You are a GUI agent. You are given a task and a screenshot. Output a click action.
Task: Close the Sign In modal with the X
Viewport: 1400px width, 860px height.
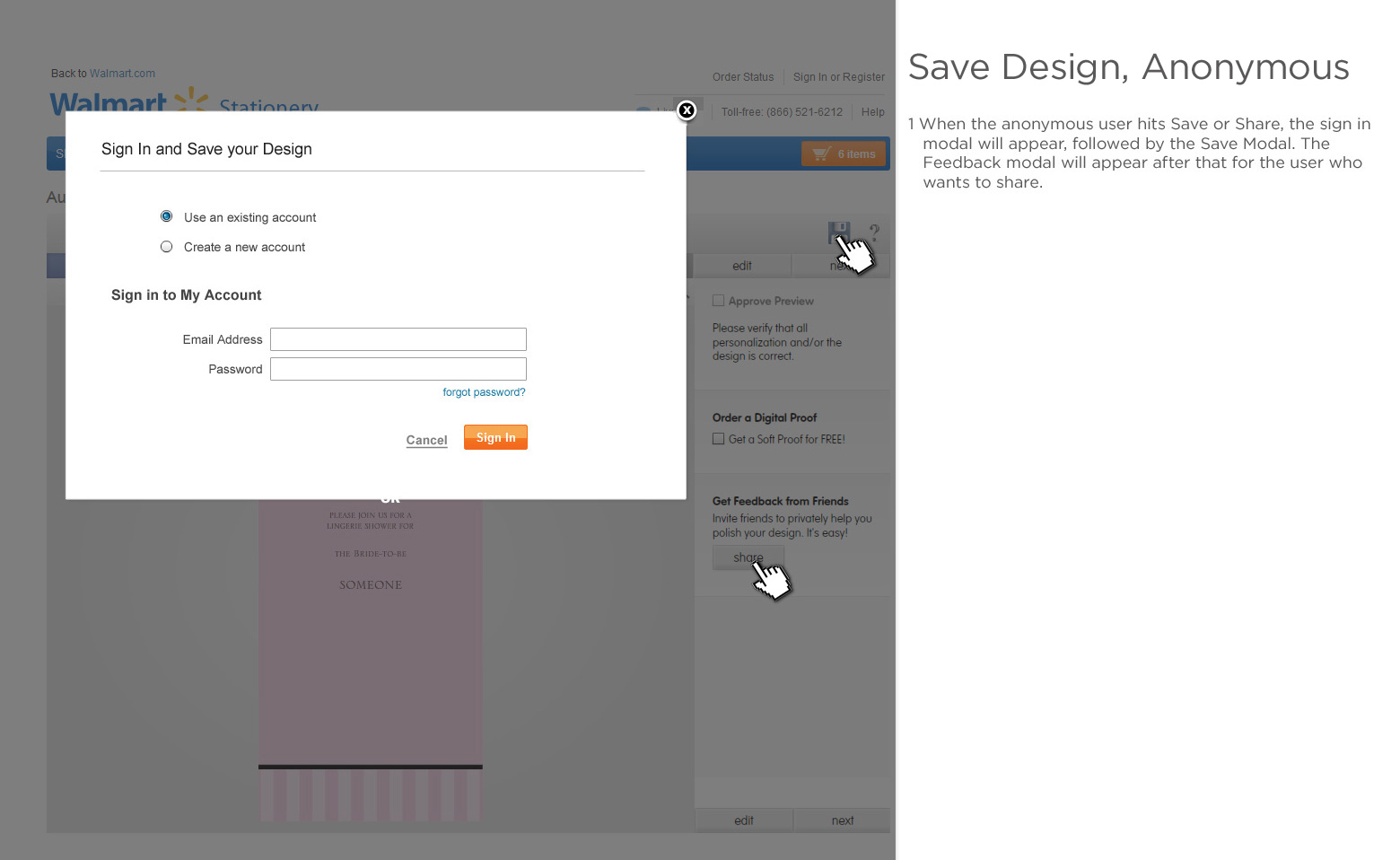pos(687,110)
